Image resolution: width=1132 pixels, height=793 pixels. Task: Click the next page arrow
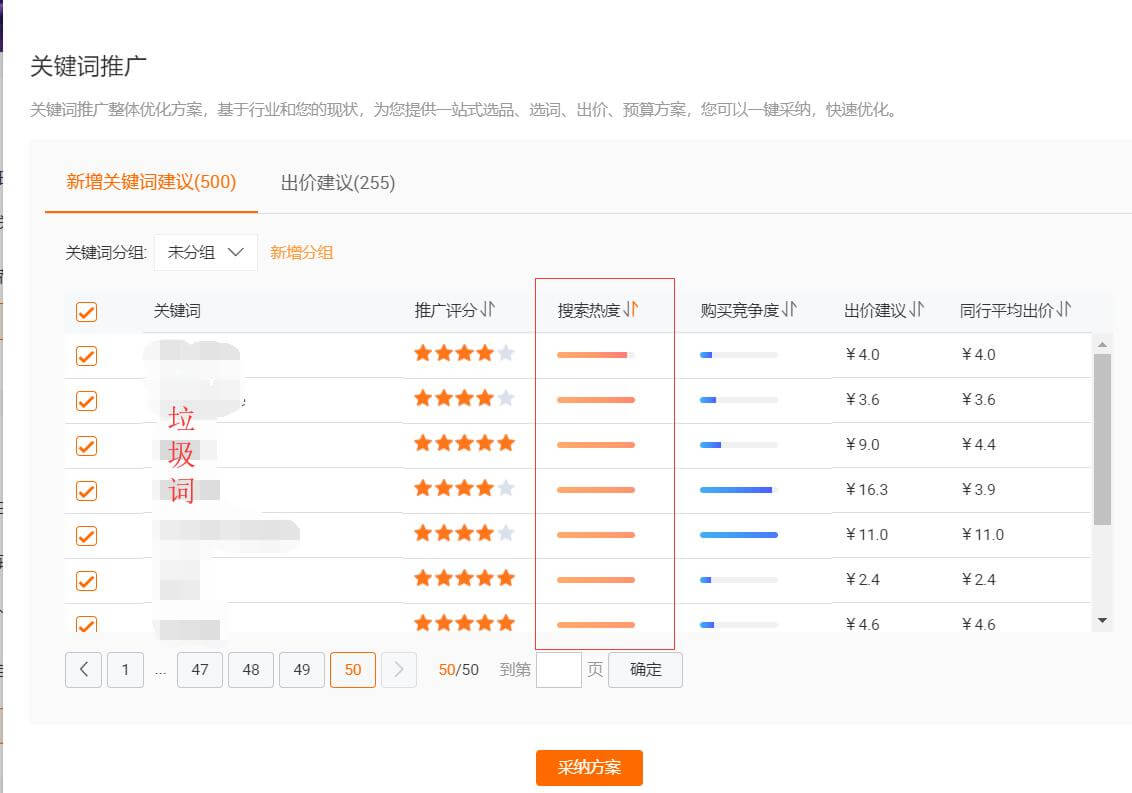pyautogui.click(x=399, y=670)
